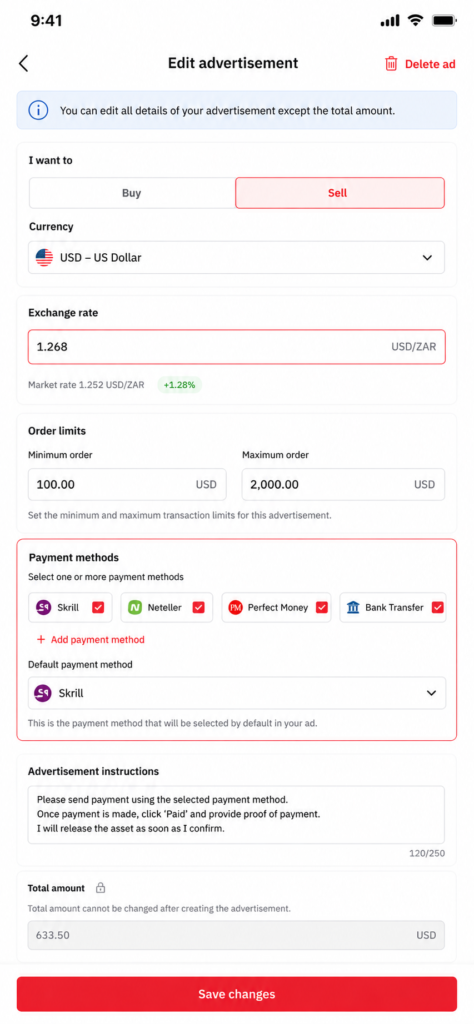This screenshot has width=474, height=1024.
Task: Switch to the Buy tab
Action: pyautogui.click(x=132, y=193)
